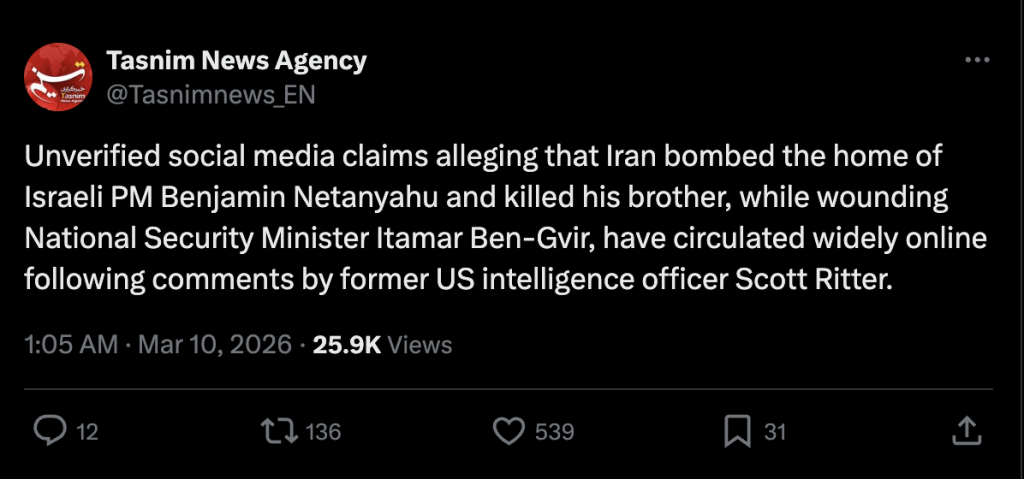Open the Tasnim News Agency display name

tap(236, 61)
